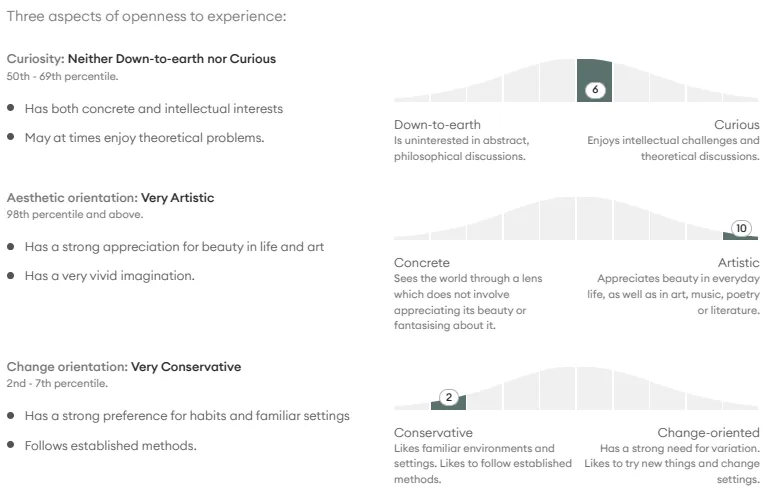Select the 'Neither Down-to-earth nor Curious' title
Image resolution: width=771 pixels, height=503 pixels.
[172, 59]
